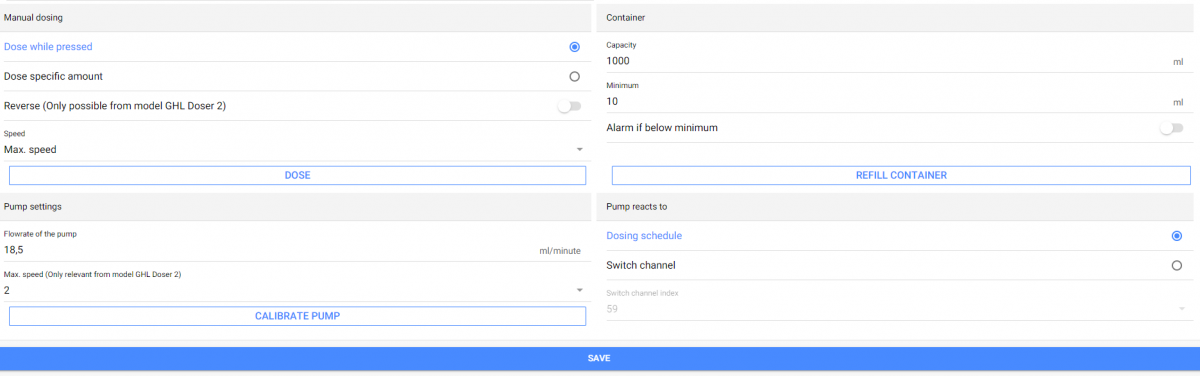Select the Dose specific amount radio button
The width and height of the screenshot is (1200, 376).
click(574, 76)
